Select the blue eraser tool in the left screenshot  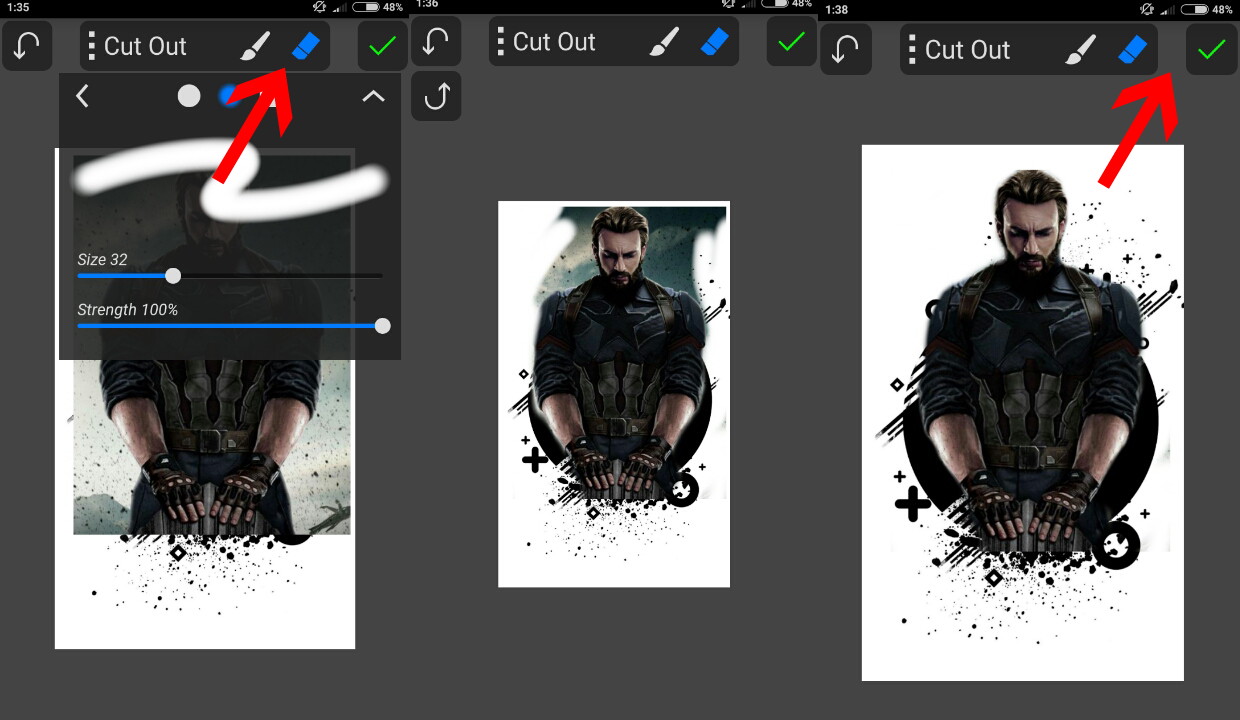(x=305, y=46)
